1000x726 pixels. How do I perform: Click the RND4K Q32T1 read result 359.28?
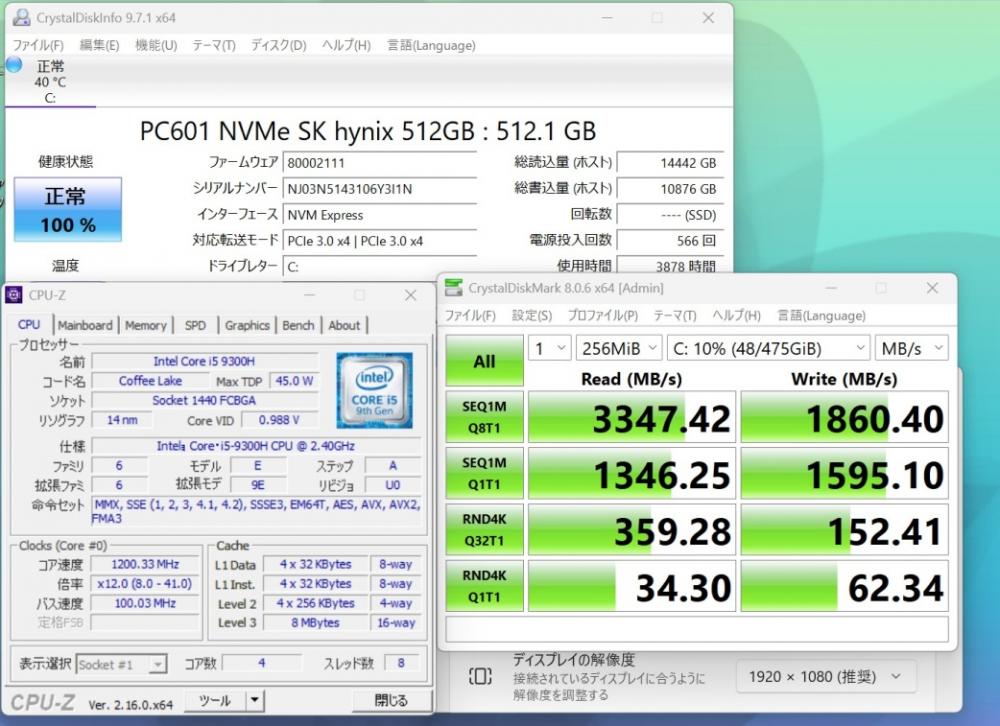(632, 530)
